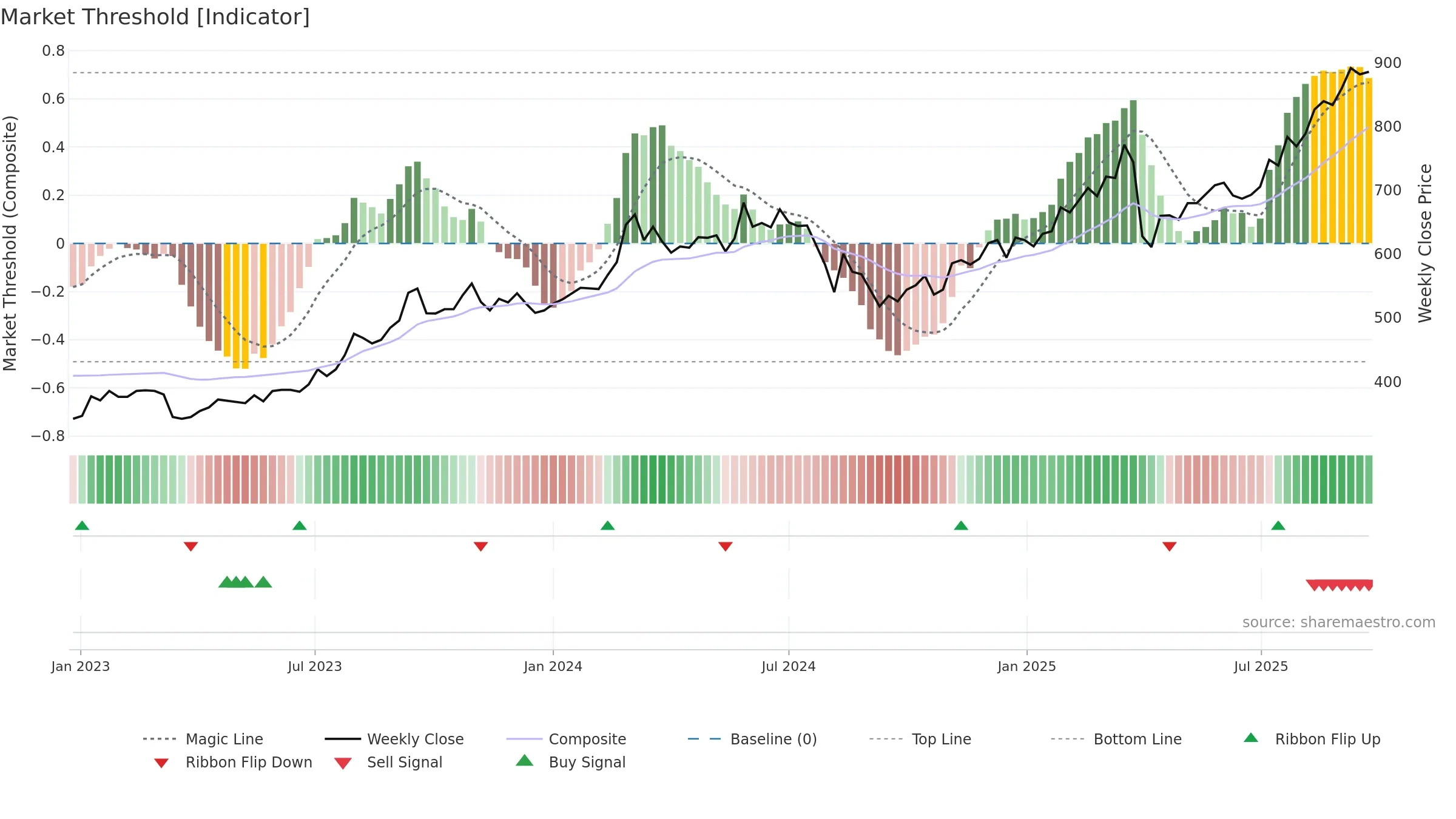Toggle the Weekly Close legend entry
The width and height of the screenshot is (1456, 819).
[394, 739]
